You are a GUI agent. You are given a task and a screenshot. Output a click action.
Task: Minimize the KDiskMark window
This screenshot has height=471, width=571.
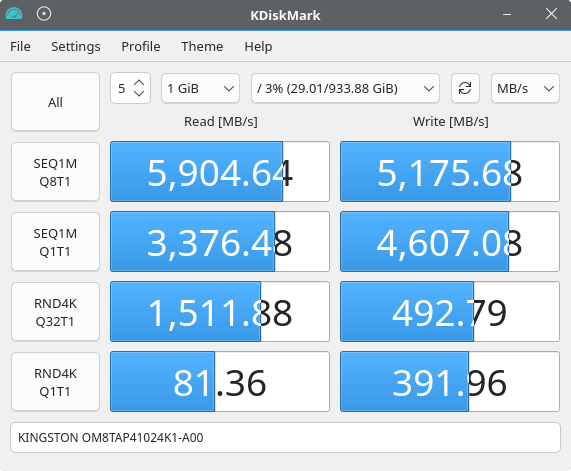[507, 15]
